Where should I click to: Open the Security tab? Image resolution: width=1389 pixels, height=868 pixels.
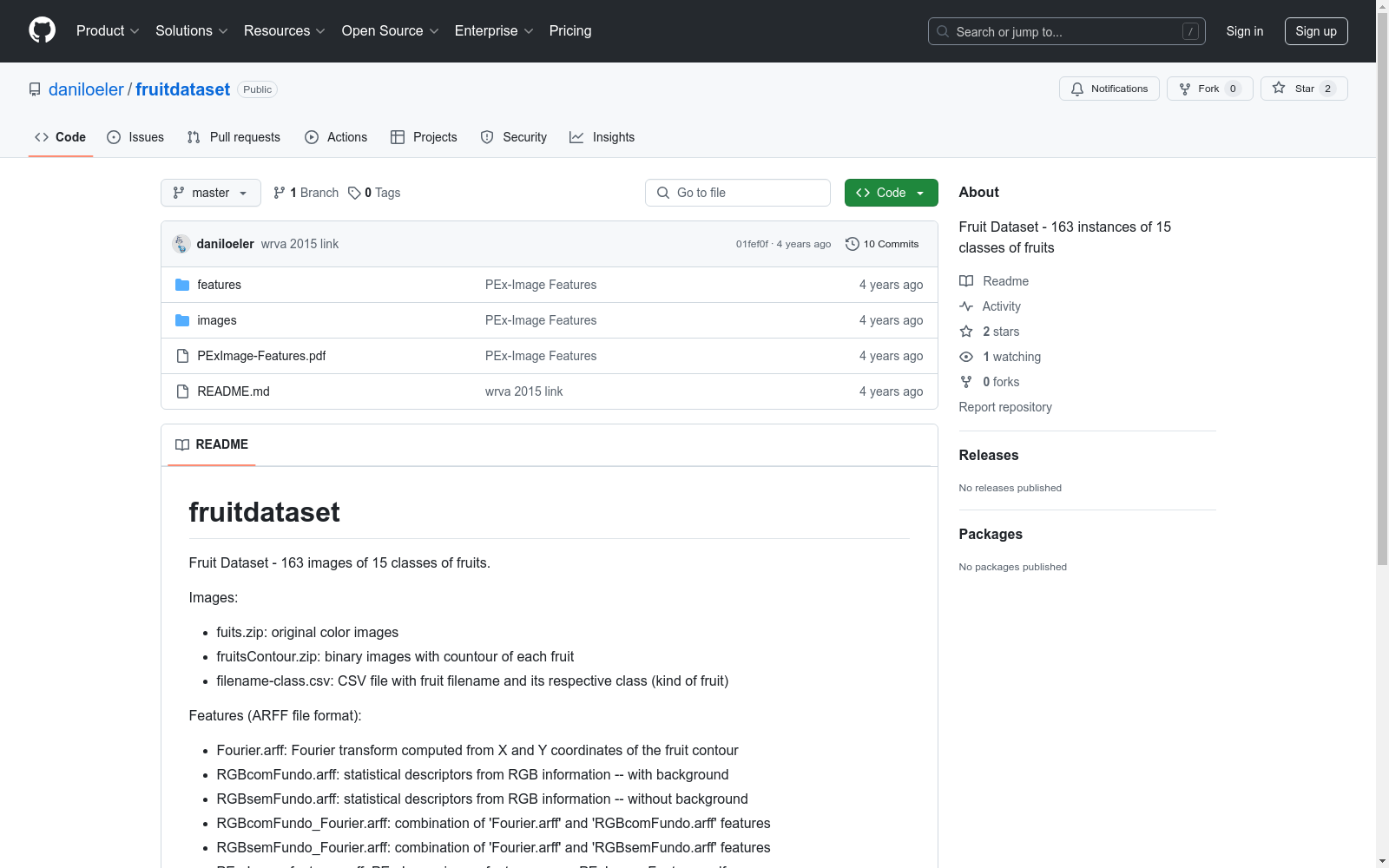click(x=514, y=137)
